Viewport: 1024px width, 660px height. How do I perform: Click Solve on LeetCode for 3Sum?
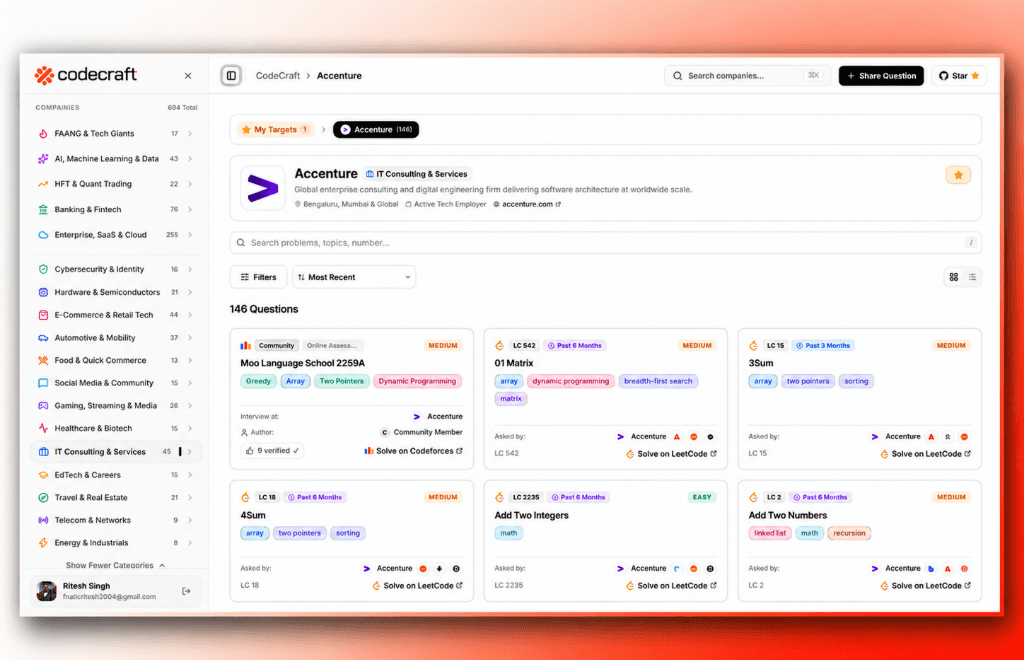pyautogui.click(x=925, y=454)
